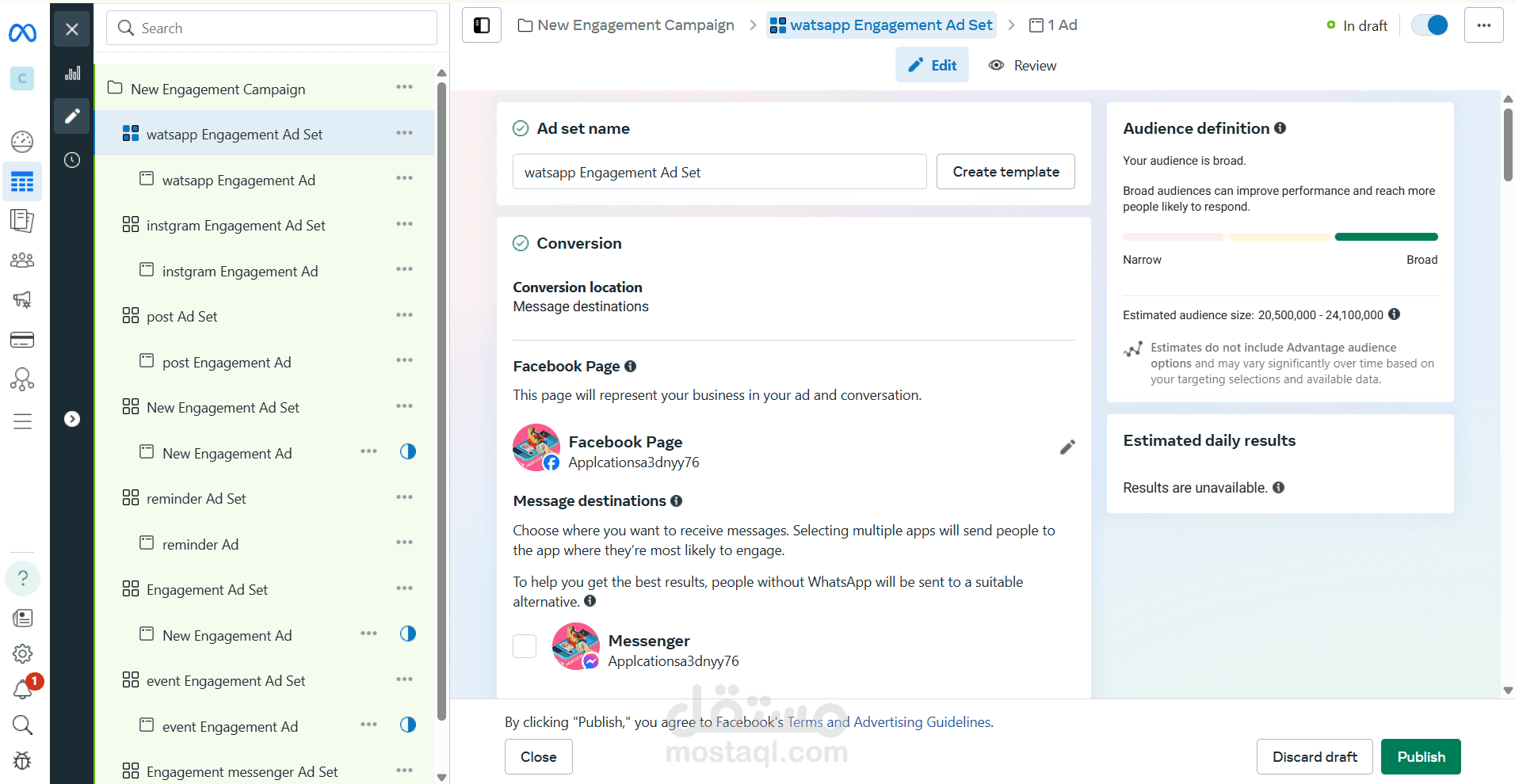Select event Engagement Ad Set in tree
1515x784 pixels.
click(226, 681)
